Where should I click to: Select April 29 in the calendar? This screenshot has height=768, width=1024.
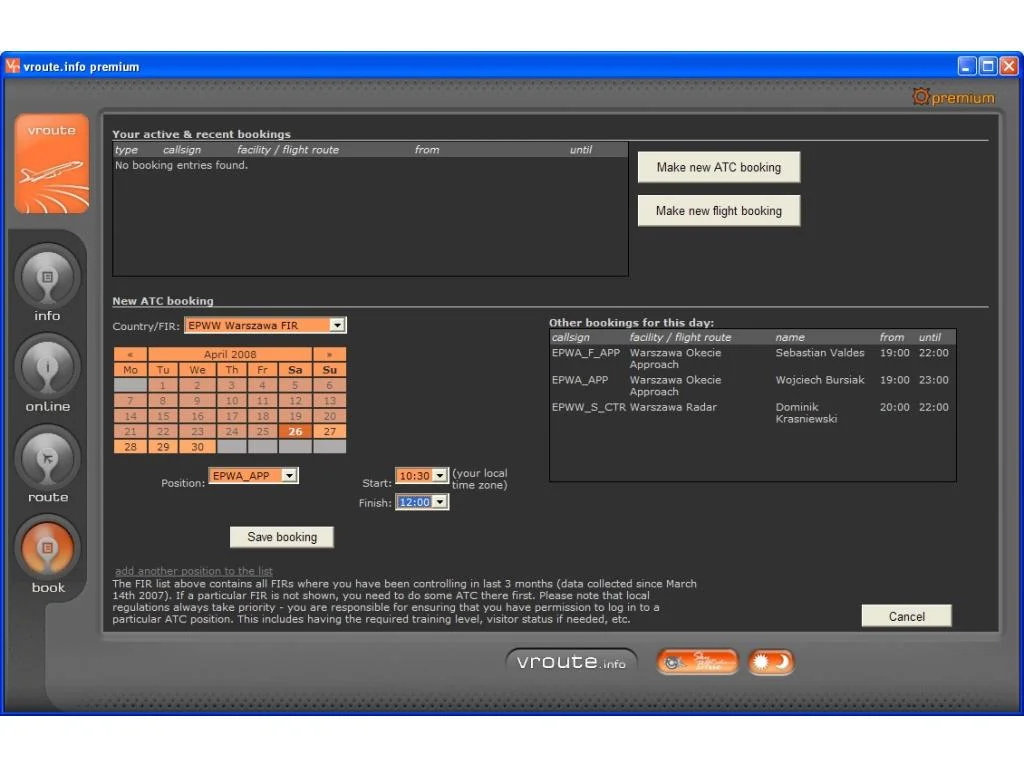tap(163, 447)
